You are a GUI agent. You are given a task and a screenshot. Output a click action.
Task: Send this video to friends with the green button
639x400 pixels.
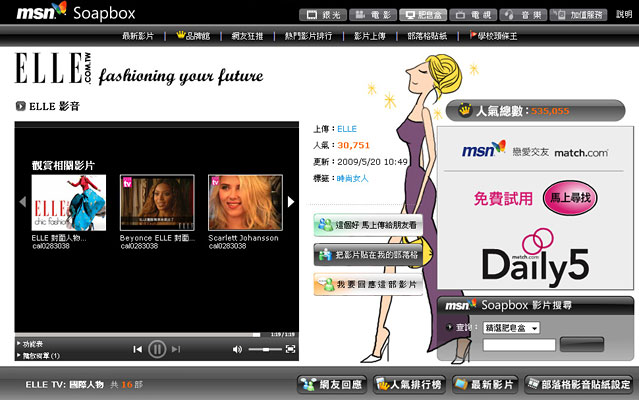click(x=368, y=225)
